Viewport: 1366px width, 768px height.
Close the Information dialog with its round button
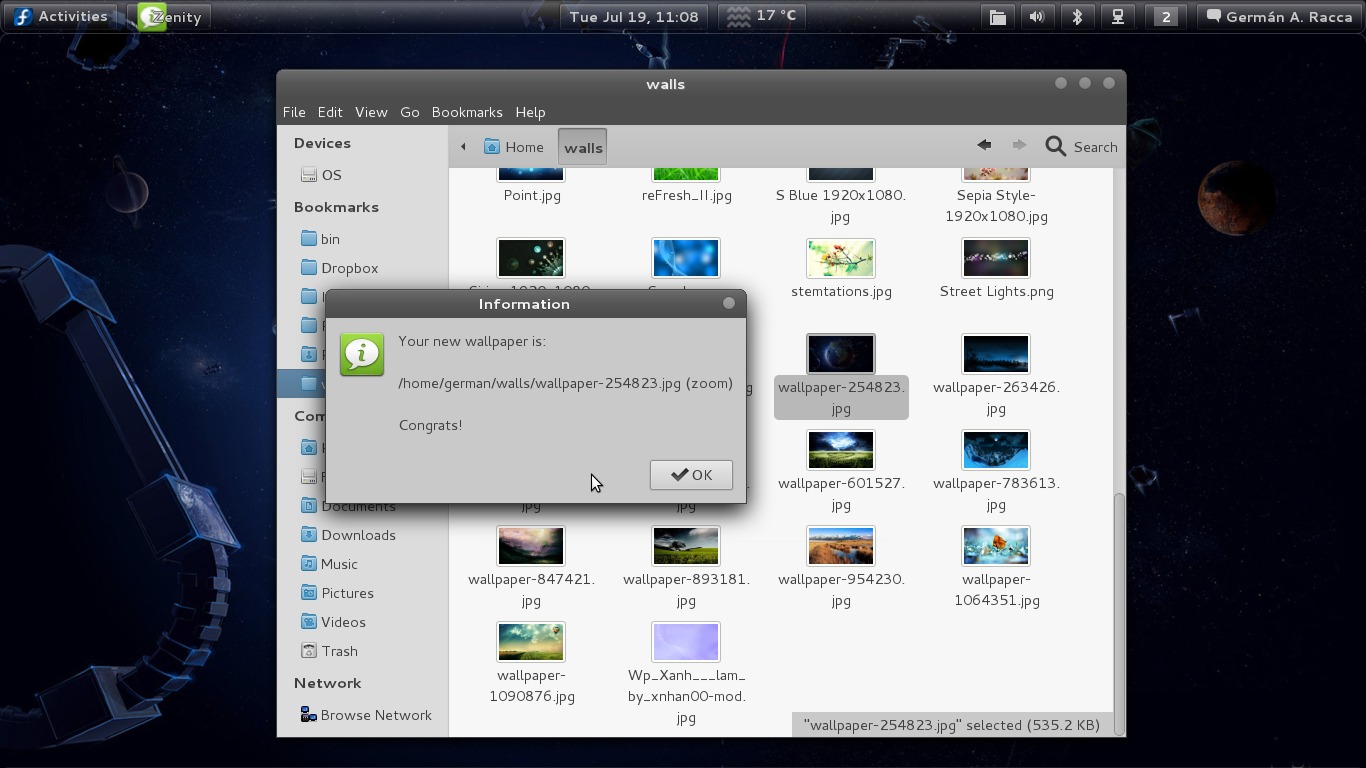click(x=729, y=303)
